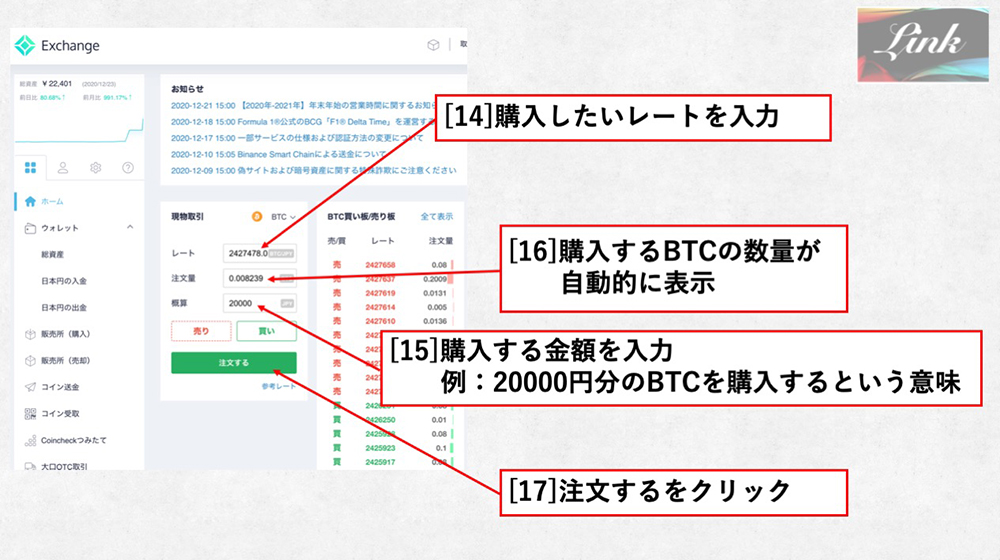Click the 販売所（売却） cube icon

[x=30, y=361]
